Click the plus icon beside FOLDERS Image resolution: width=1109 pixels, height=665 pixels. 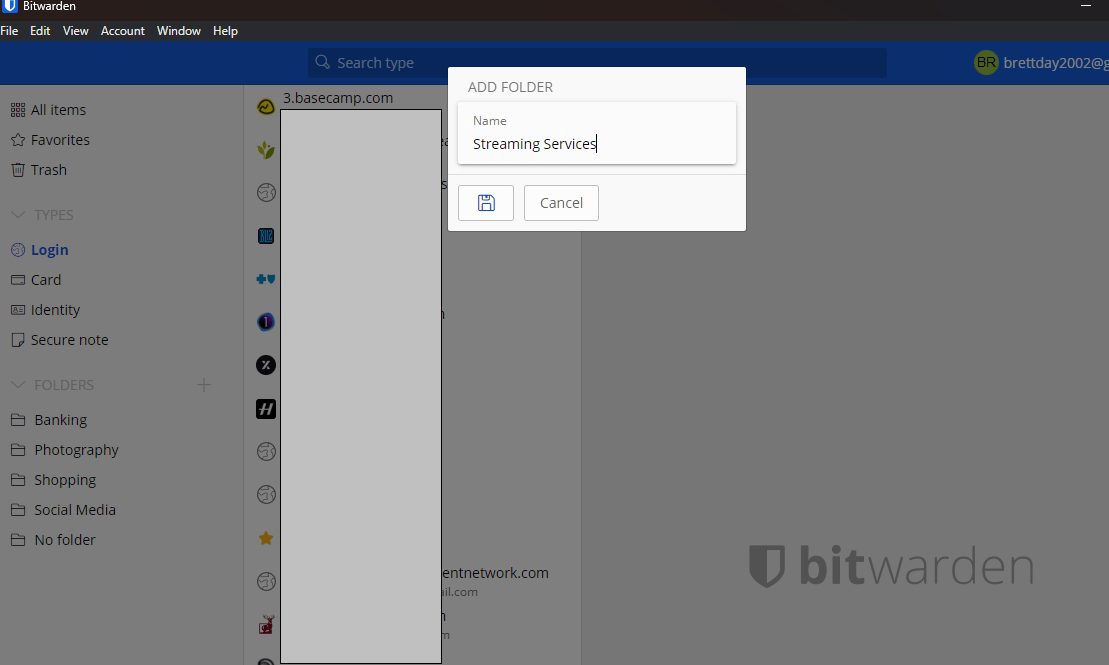(x=203, y=384)
